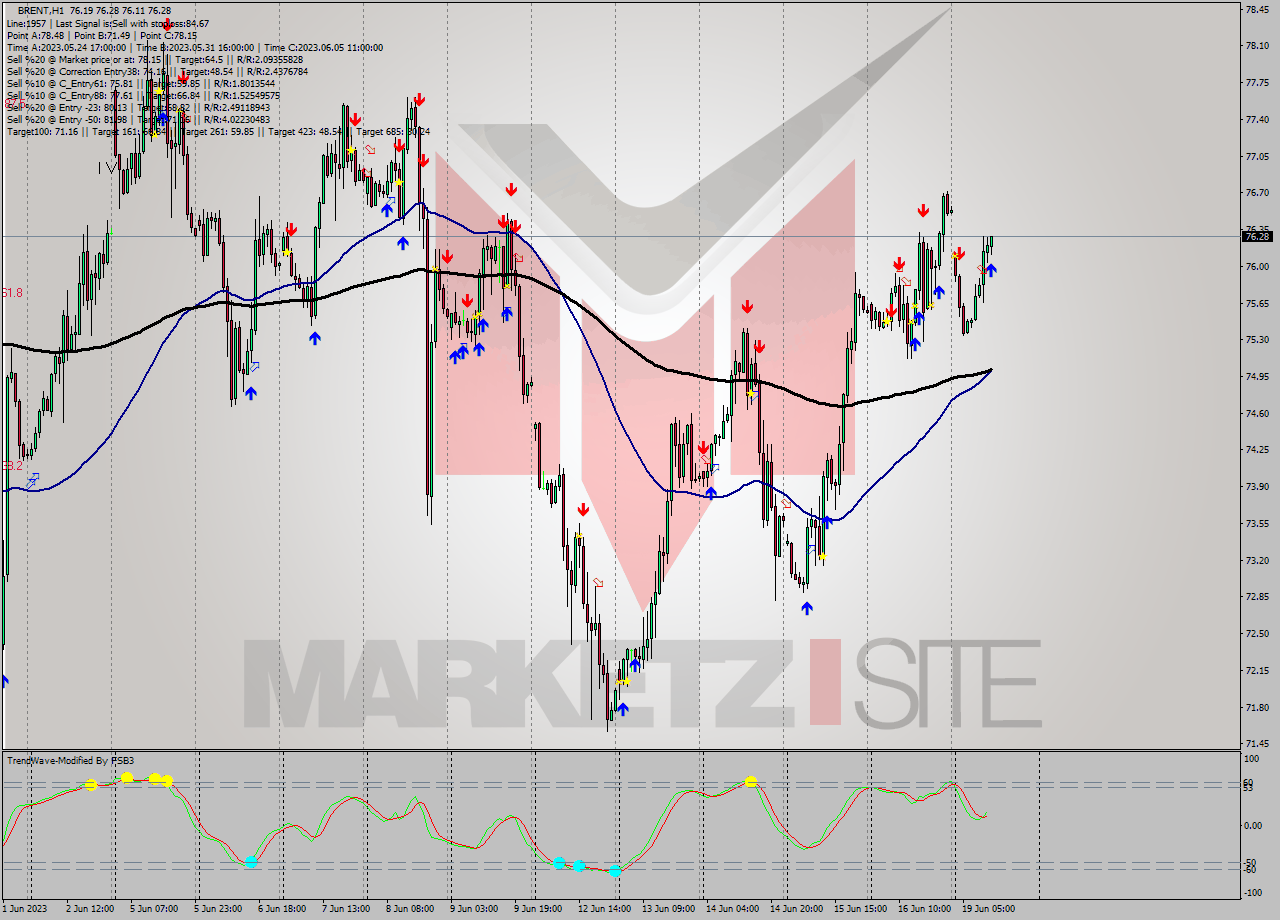Click the 51.8 Fibonacci level label
The image size is (1280, 920).
(x=12, y=292)
